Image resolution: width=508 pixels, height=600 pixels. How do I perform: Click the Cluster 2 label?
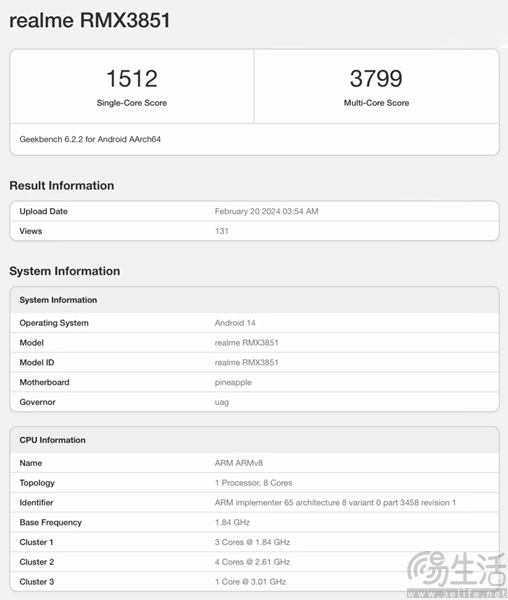click(x=37, y=562)
